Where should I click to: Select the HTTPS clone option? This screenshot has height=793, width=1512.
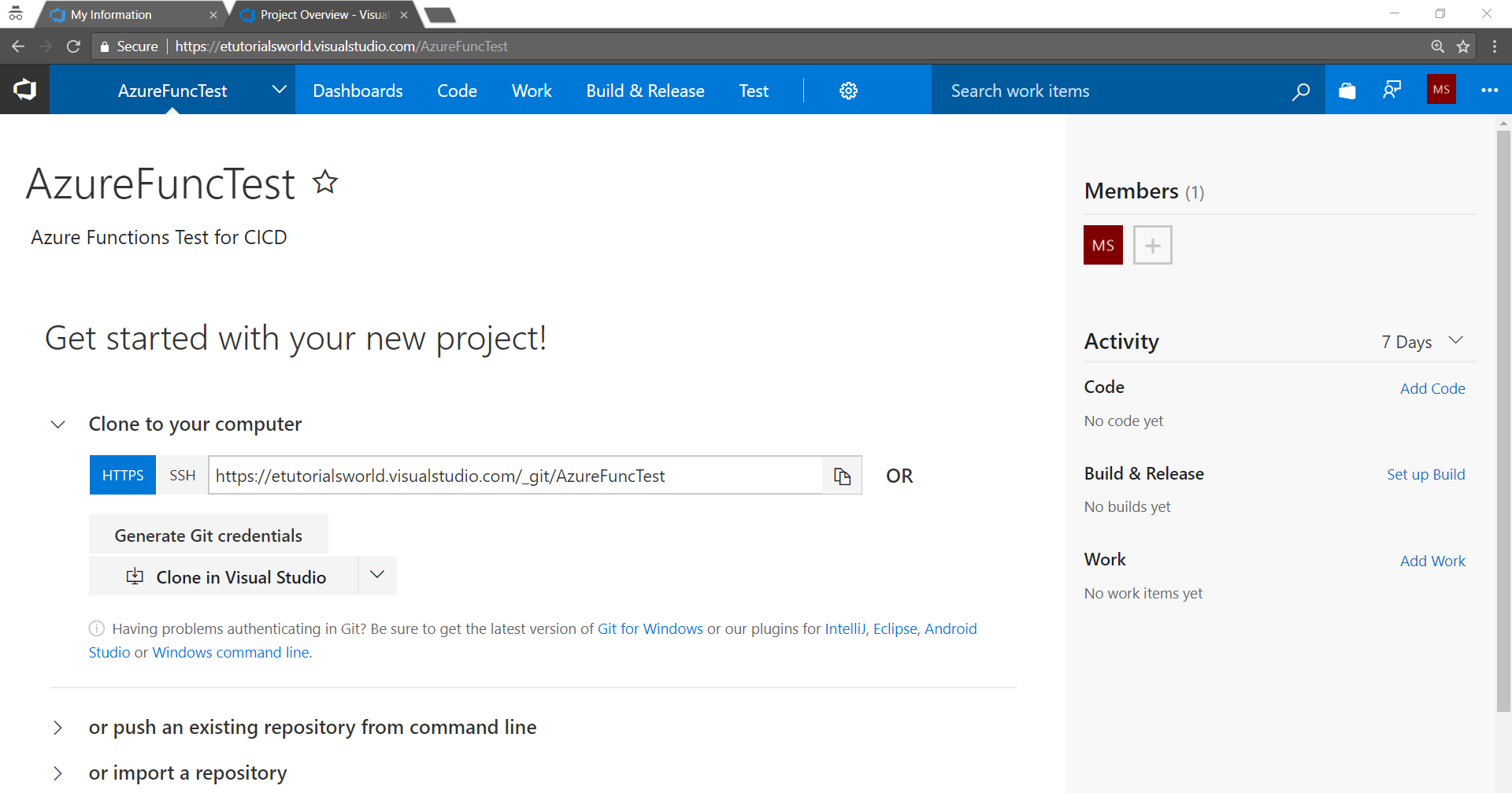(x=123, y=475)
